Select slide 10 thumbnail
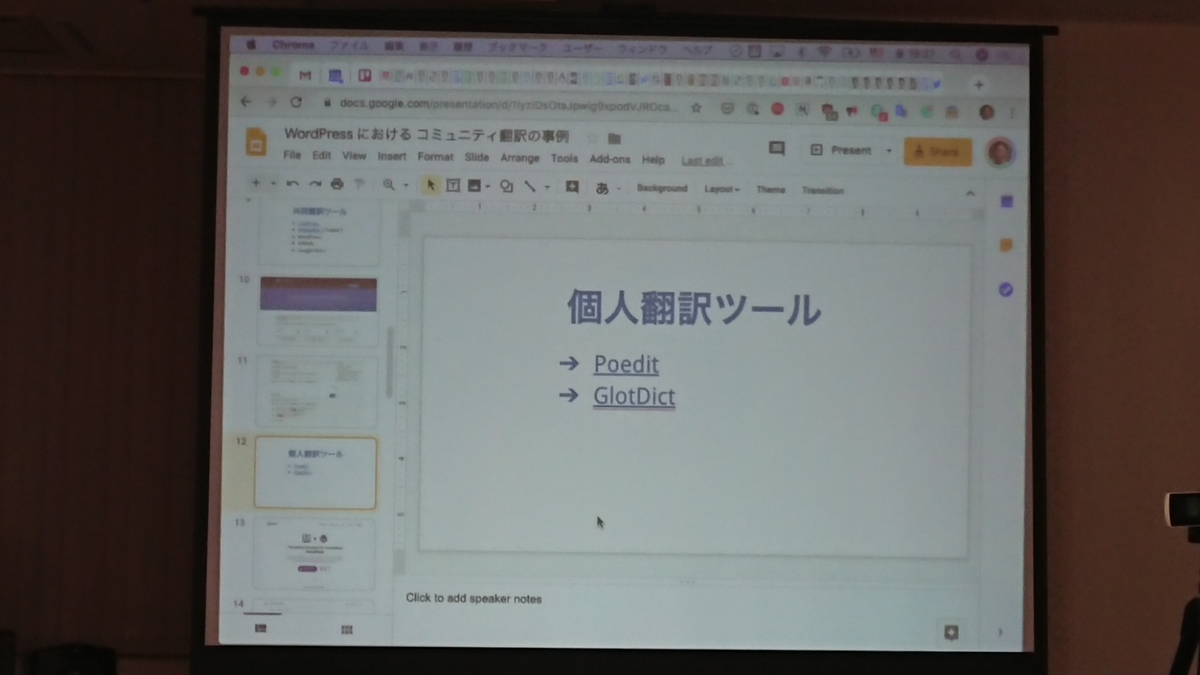Image resolution: width=1200 pixels, height=675 pixels. (x=319, y=311)
